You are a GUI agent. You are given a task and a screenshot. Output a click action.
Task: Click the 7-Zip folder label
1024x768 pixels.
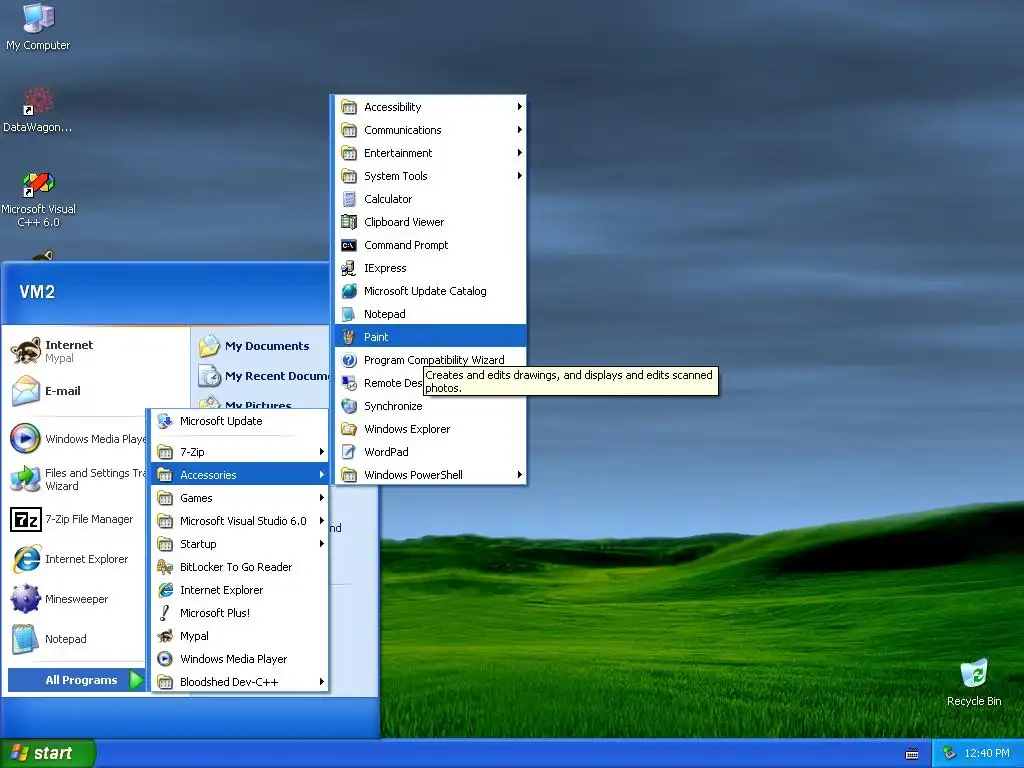192,452
